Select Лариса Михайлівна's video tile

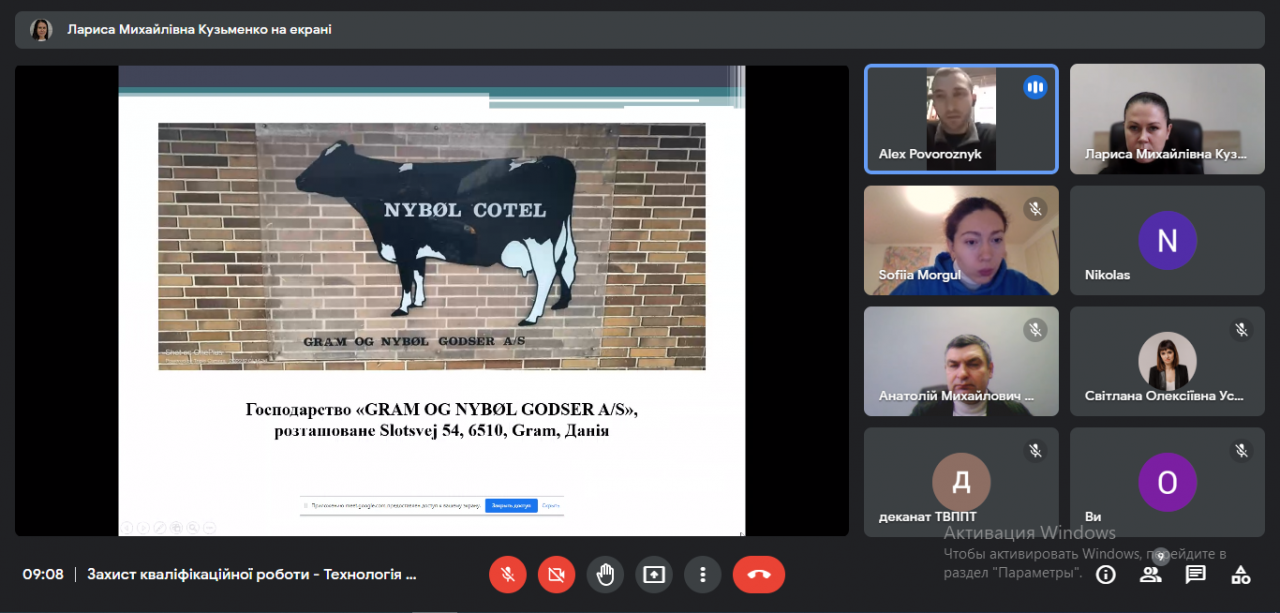(1167, 119)
